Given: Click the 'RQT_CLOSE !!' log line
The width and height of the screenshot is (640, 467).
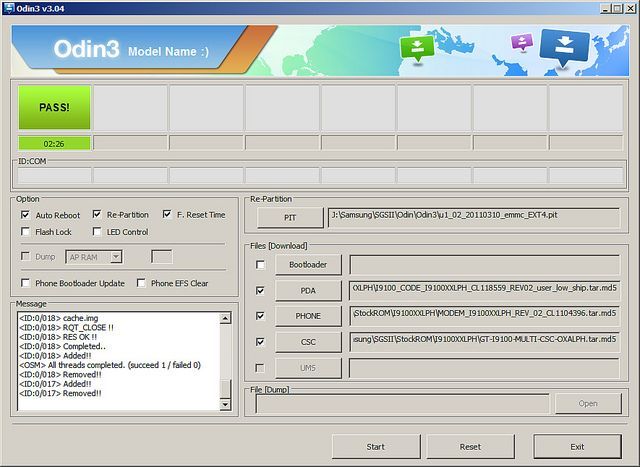Looking at the screenshot, I should [67, 327].
